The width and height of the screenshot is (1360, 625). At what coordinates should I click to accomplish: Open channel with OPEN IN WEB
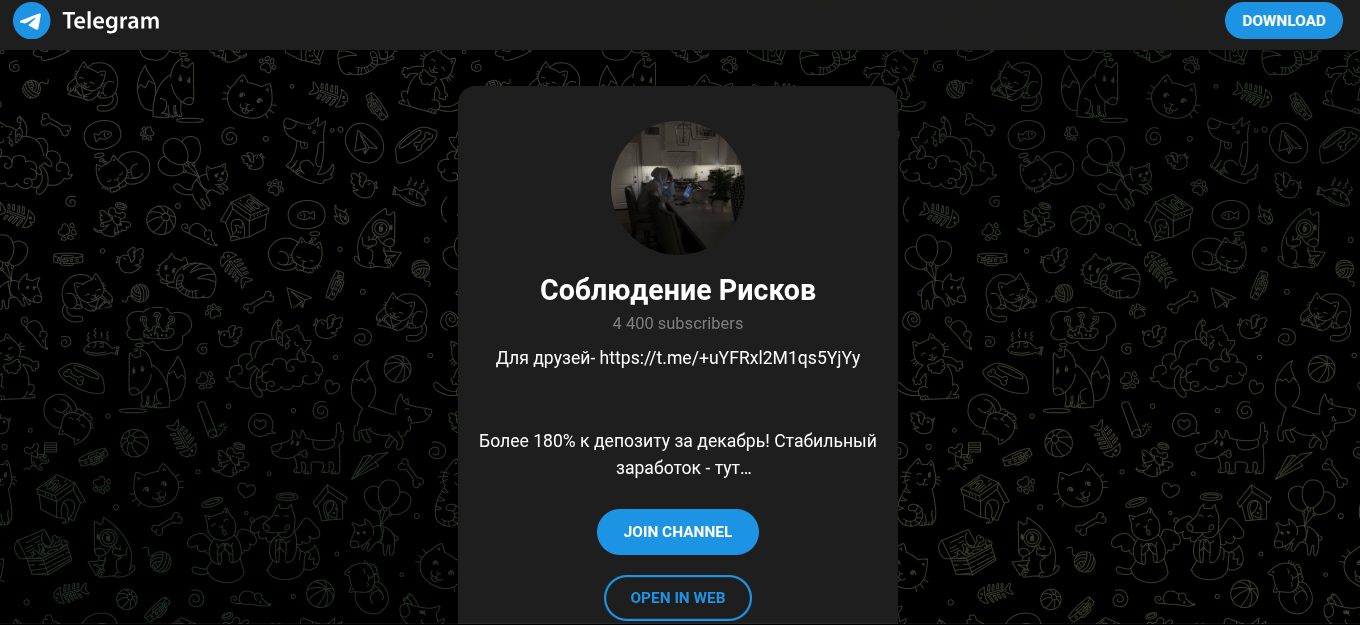[x=678, y=598]
